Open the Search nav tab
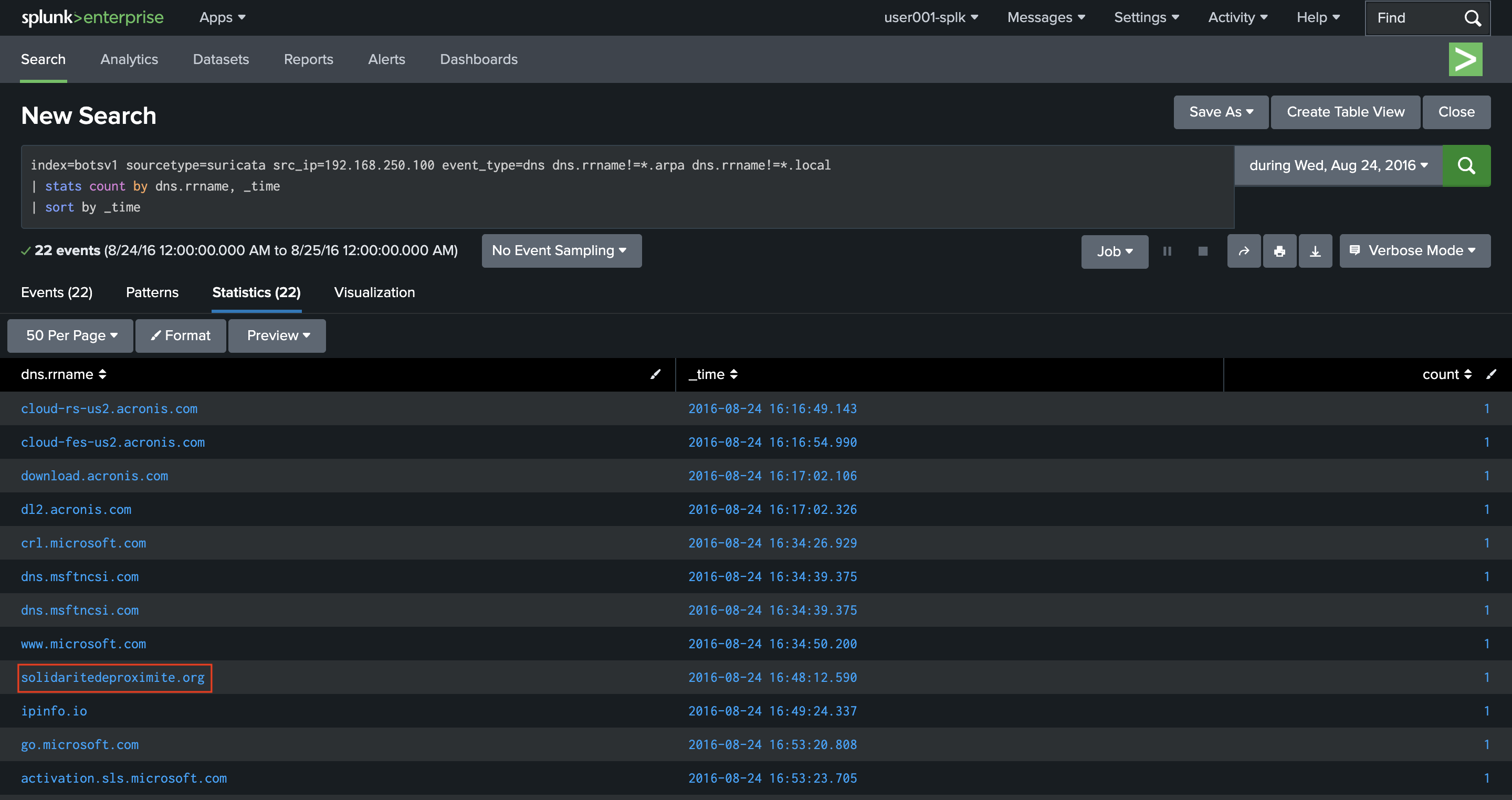Image resolution: width=1512 pixels, height=800 pixels. tap(44, 59)
